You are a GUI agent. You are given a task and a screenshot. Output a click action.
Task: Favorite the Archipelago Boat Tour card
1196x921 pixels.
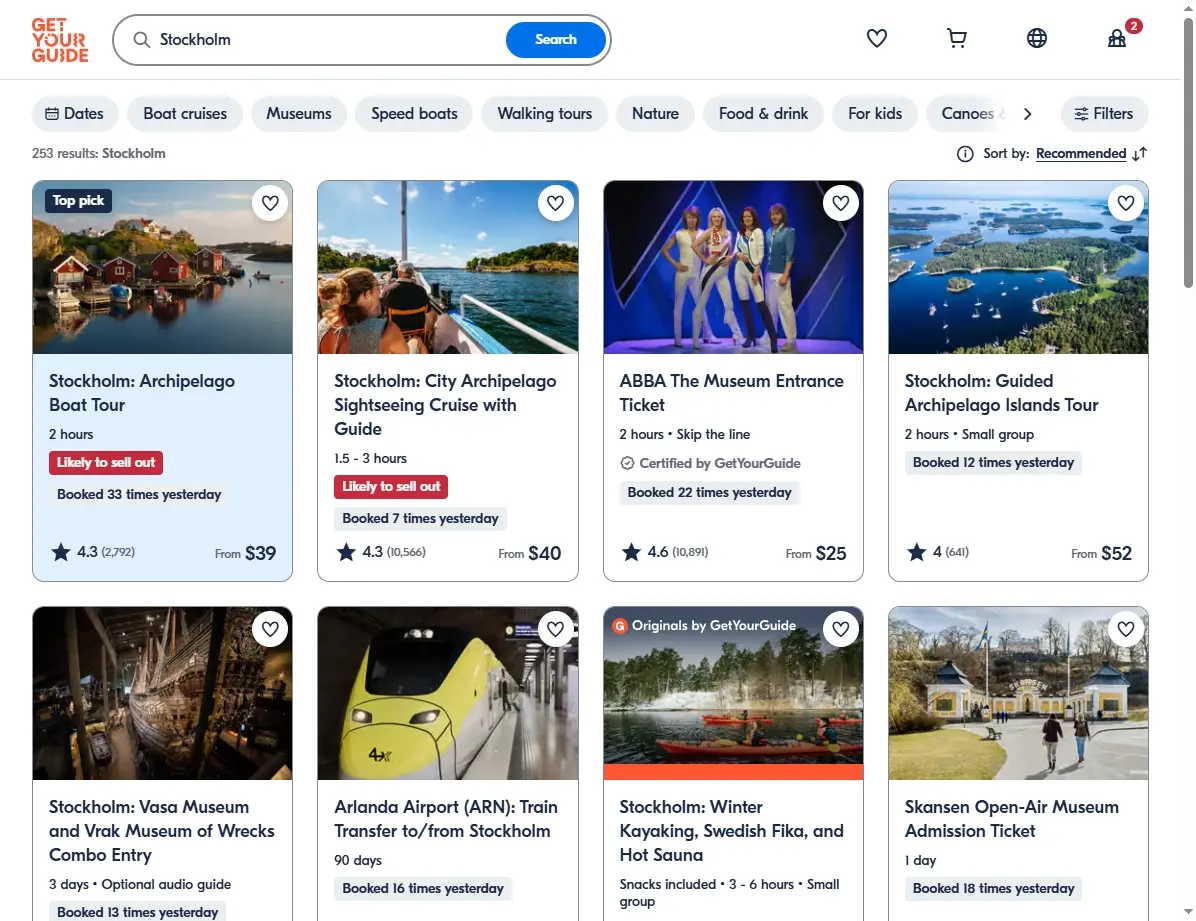[x=270, y=203]
